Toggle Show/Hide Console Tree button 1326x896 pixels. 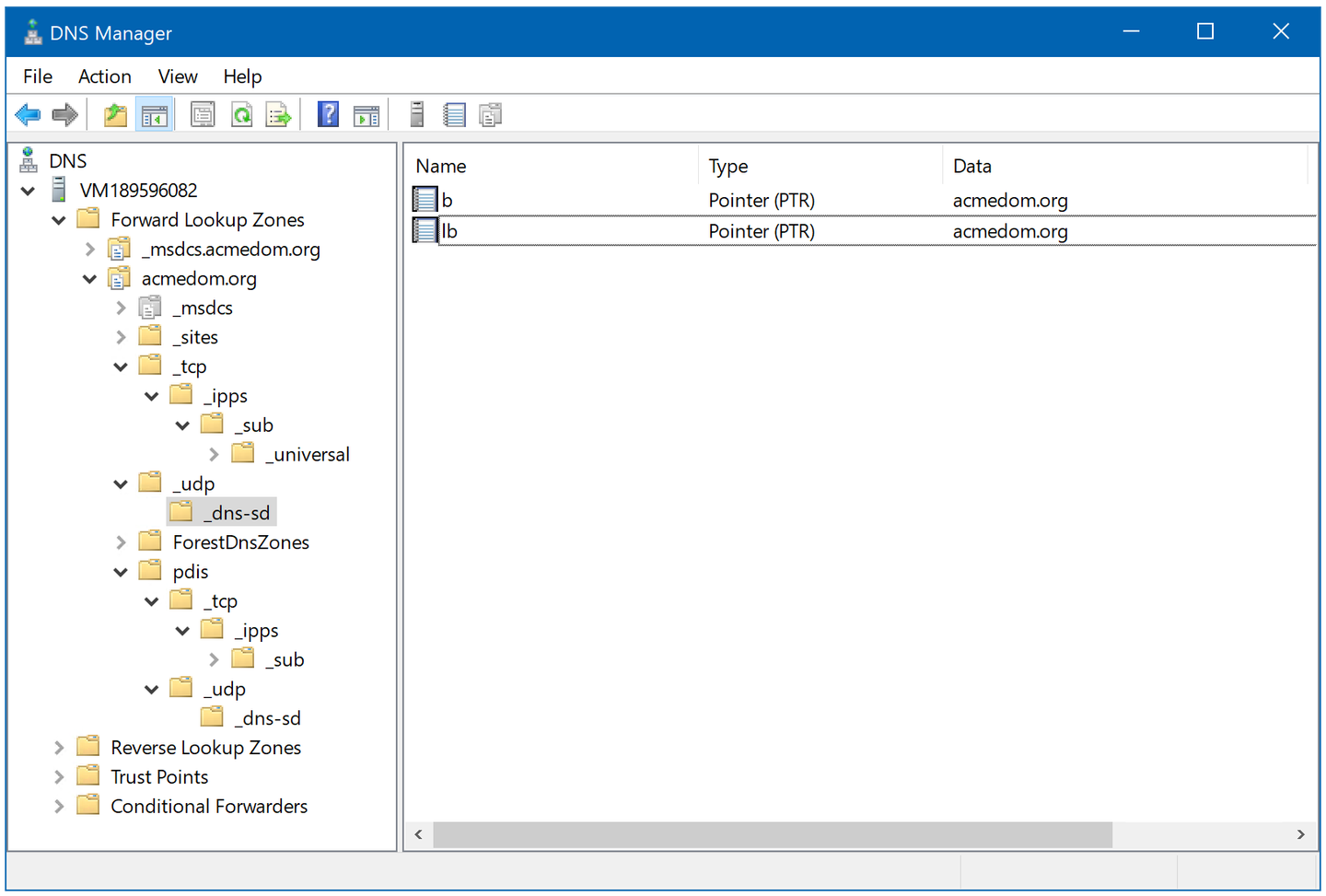(154, 115)
